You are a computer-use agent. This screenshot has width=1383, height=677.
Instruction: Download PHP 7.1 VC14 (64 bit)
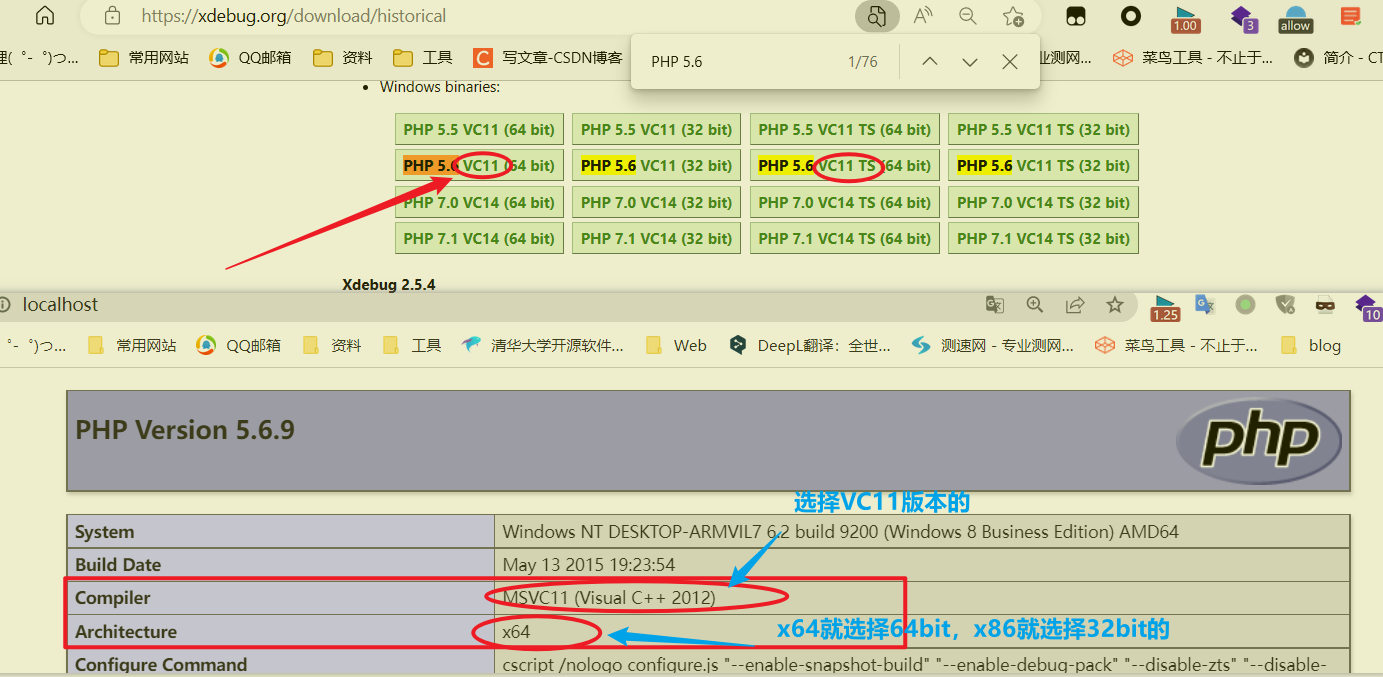pyautogui.click(x=479, y=238)
